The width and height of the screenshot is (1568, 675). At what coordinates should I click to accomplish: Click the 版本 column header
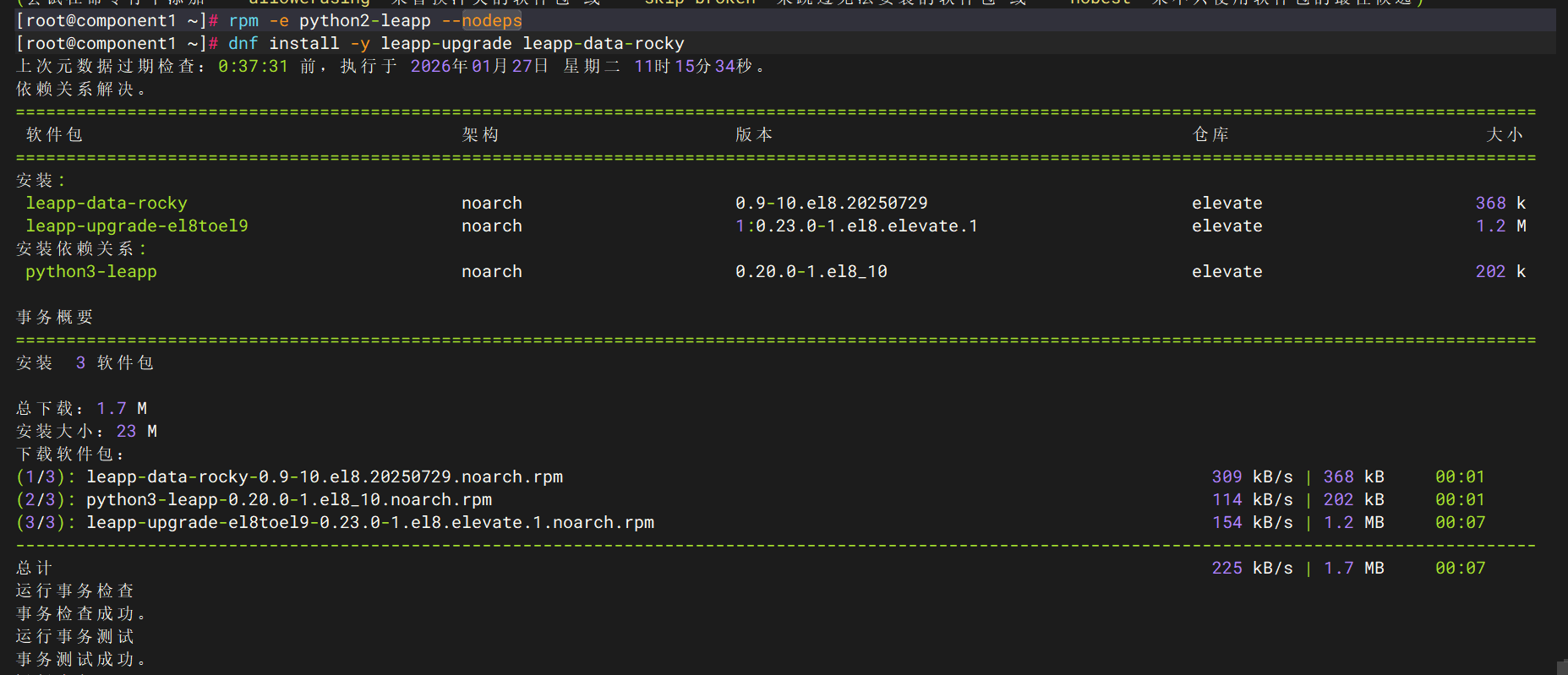point(754,134)
